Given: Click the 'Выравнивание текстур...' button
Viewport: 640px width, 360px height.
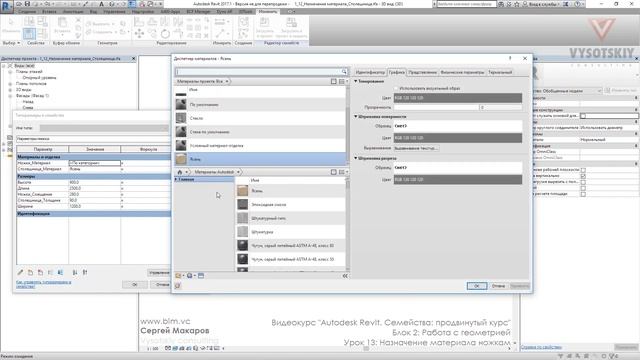Looking at the screenshot, I should point(416,148).
